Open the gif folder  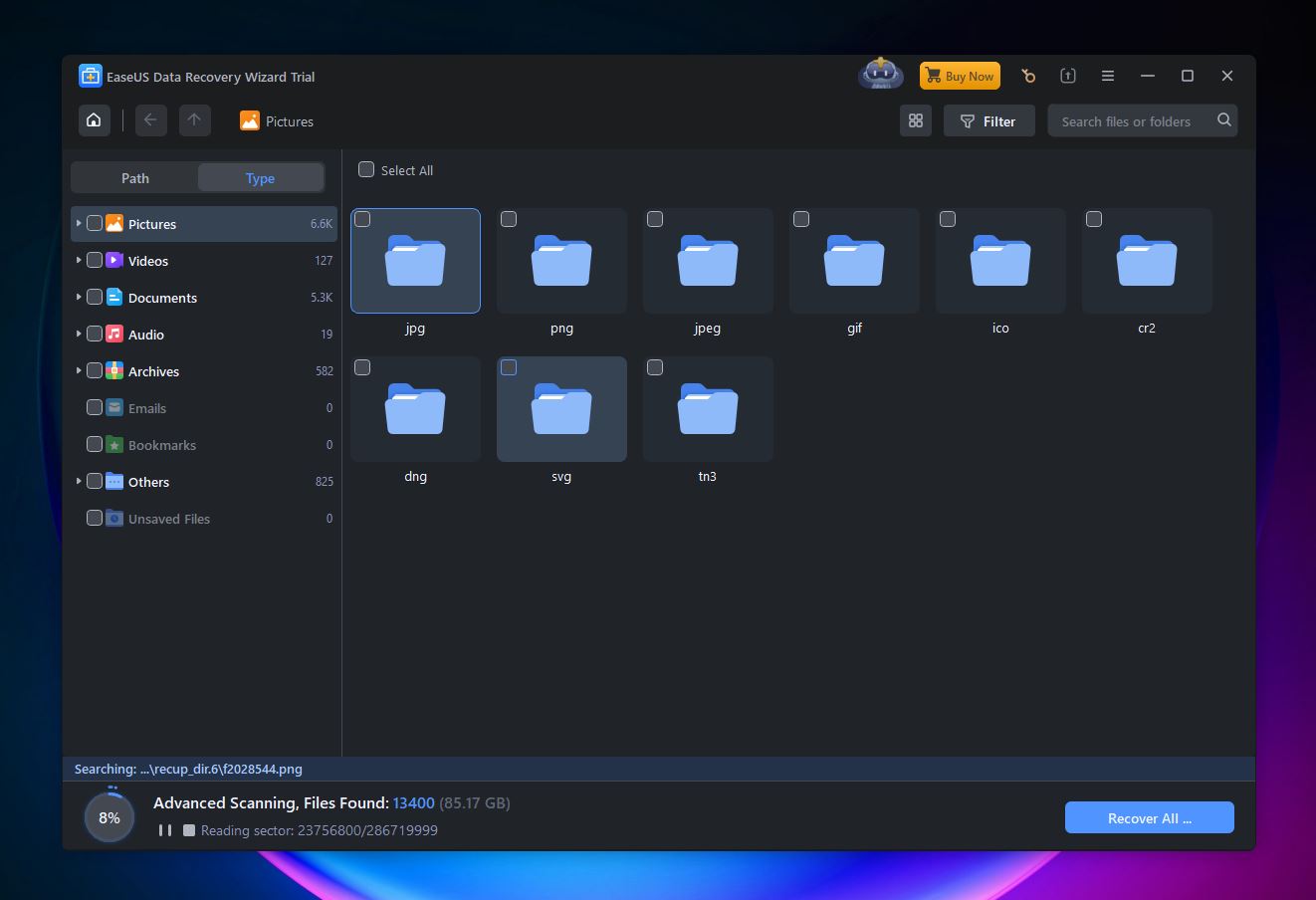click(x=854, y=261)
